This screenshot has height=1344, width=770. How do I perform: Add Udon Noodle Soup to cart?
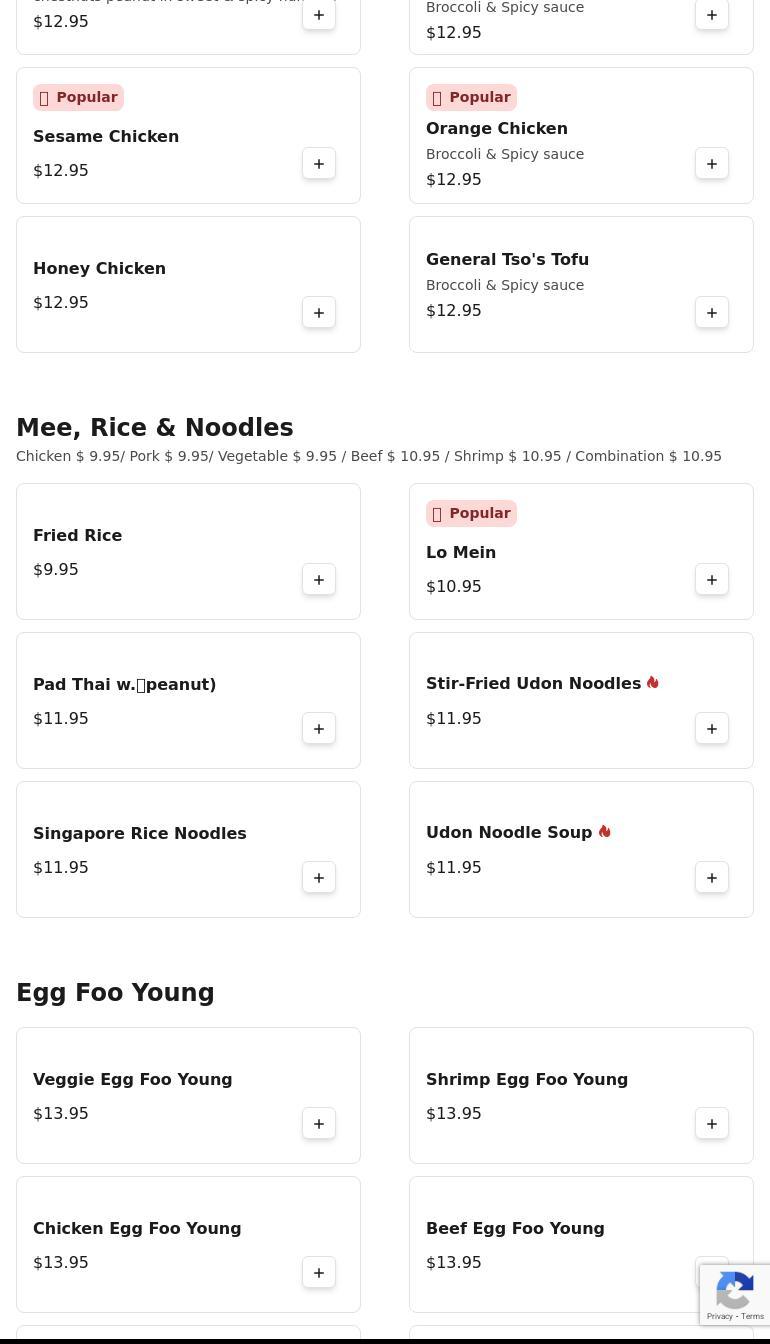712,878
